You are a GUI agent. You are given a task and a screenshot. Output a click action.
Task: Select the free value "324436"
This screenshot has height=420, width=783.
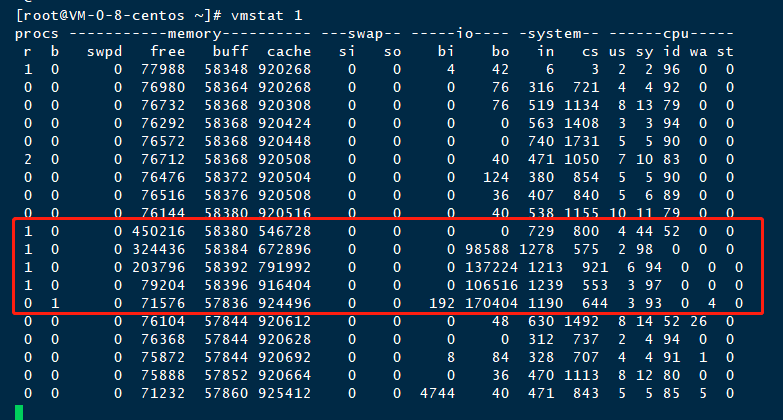coord(158,249)
